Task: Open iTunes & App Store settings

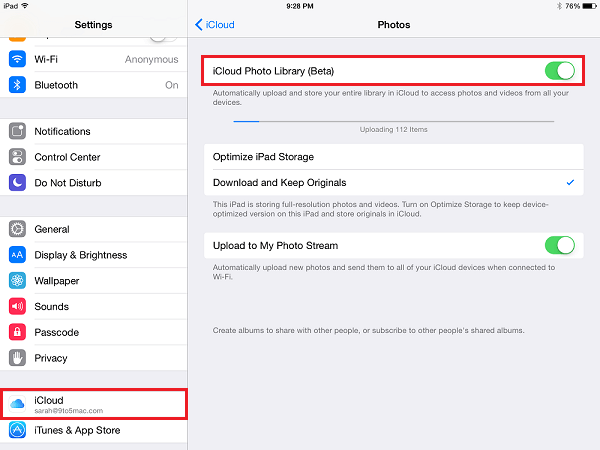Action: (x=77, y=430)
